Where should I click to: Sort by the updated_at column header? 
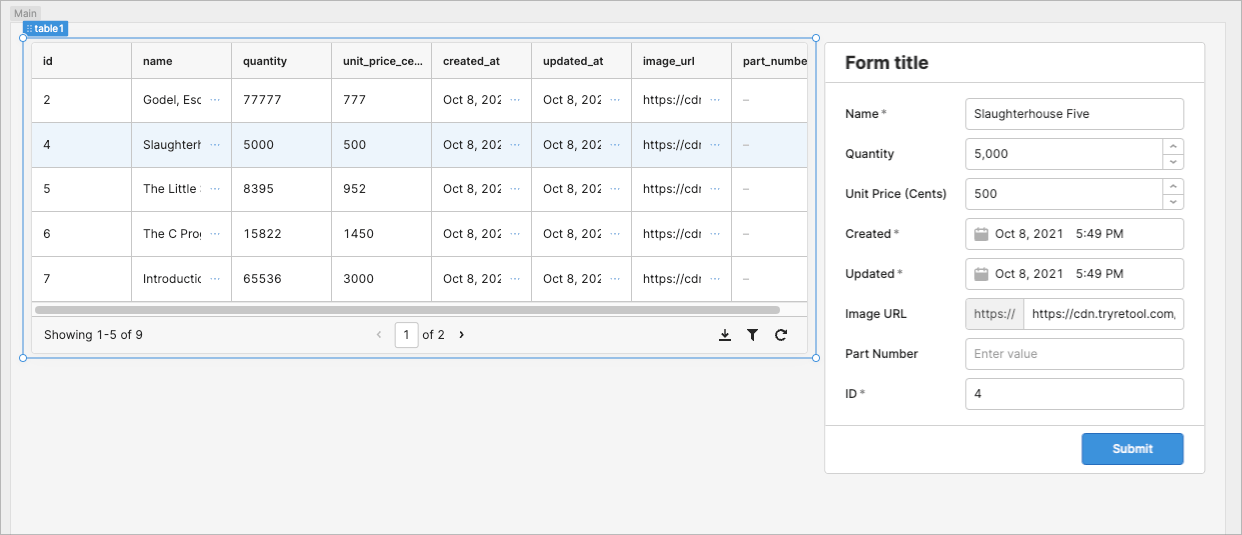pyautogui.click(x=581, y=61)
